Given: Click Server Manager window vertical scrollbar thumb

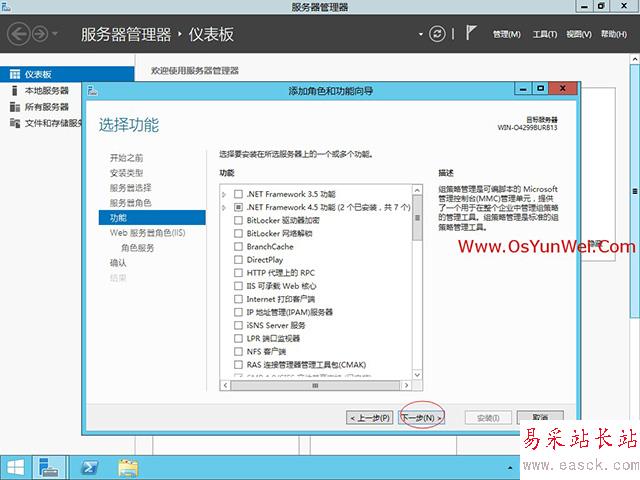Looking at the screenshot, I should pos(635,191).
